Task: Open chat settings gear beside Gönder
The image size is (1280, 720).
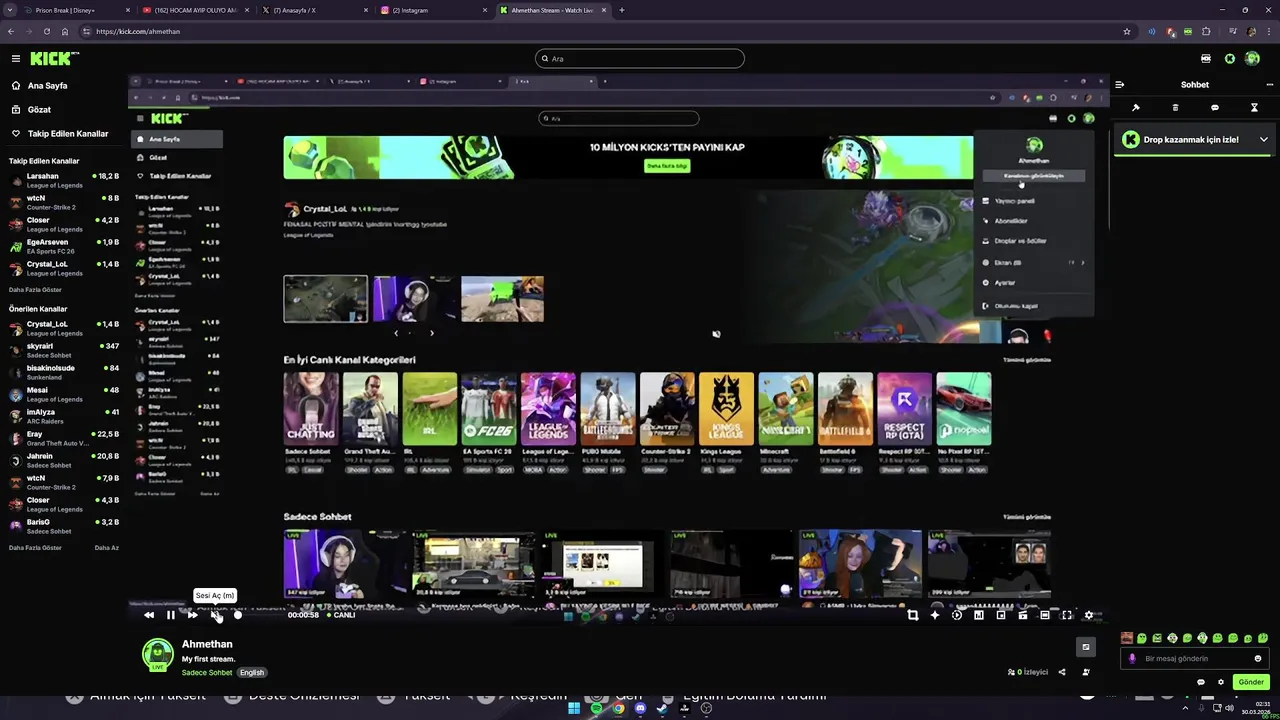Action: coord(1221,682)
